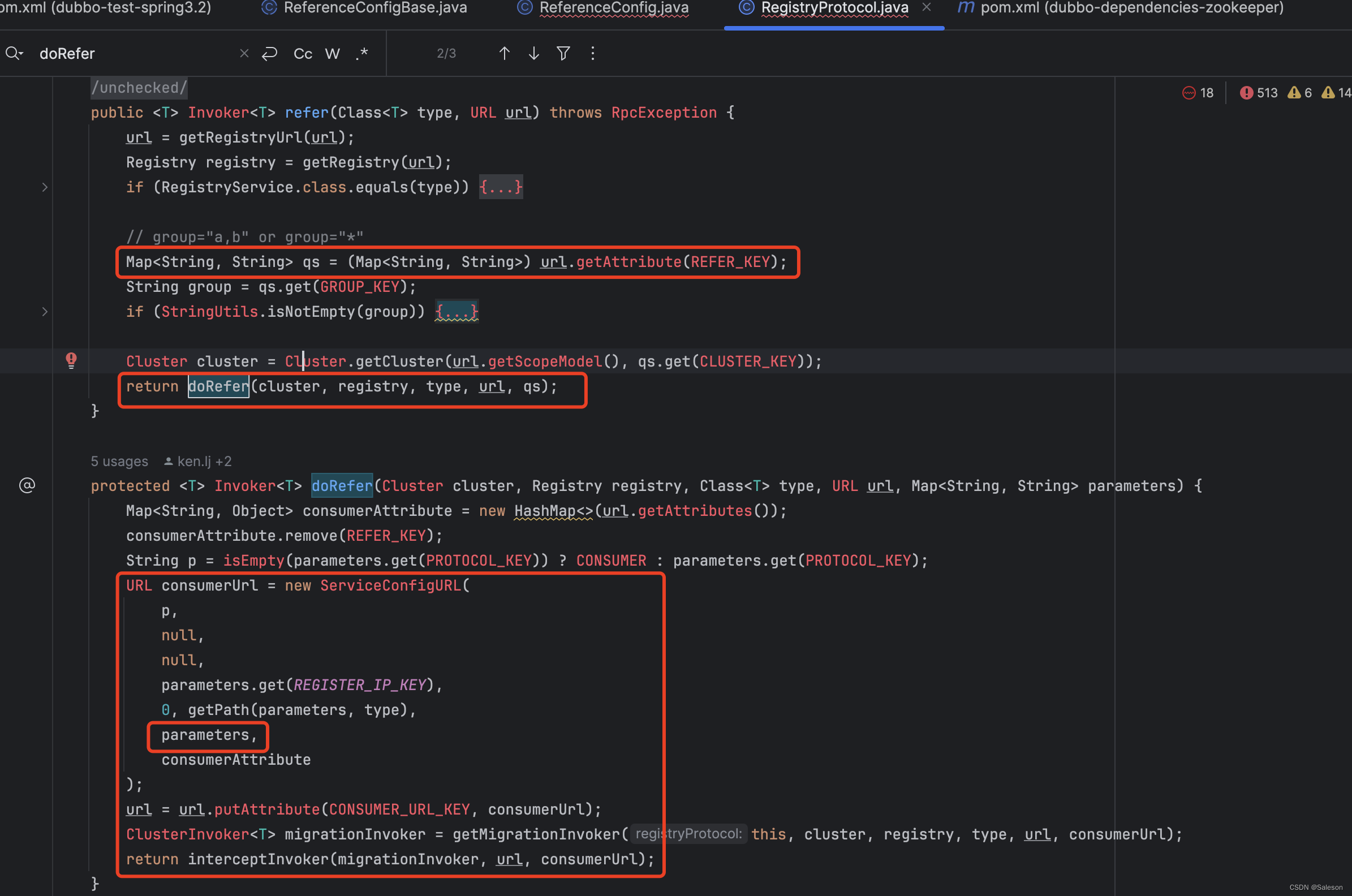This screenshot has width=1352, height=896.
Task: Click GROUP_KEY constant
Action: click(x=359, y=287)
